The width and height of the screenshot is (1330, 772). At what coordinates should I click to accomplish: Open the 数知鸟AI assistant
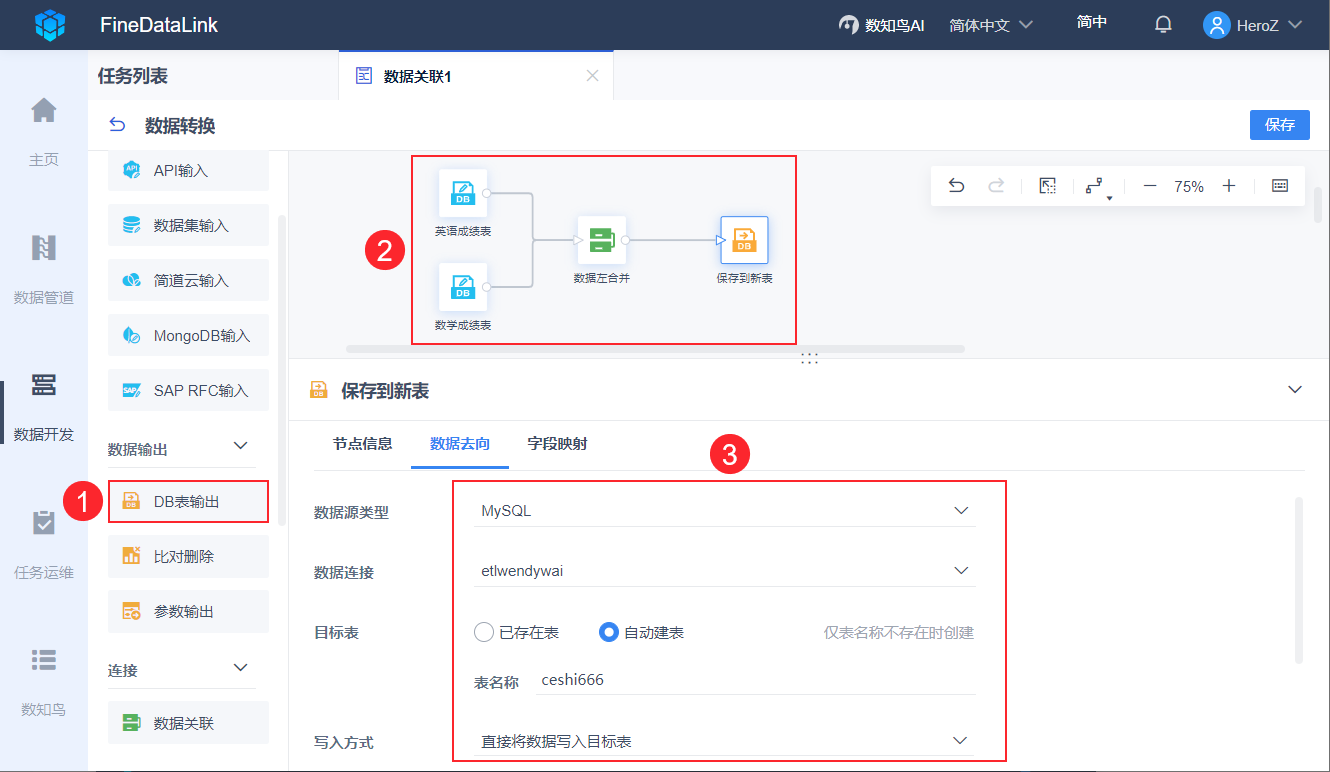tap(881, 25)
